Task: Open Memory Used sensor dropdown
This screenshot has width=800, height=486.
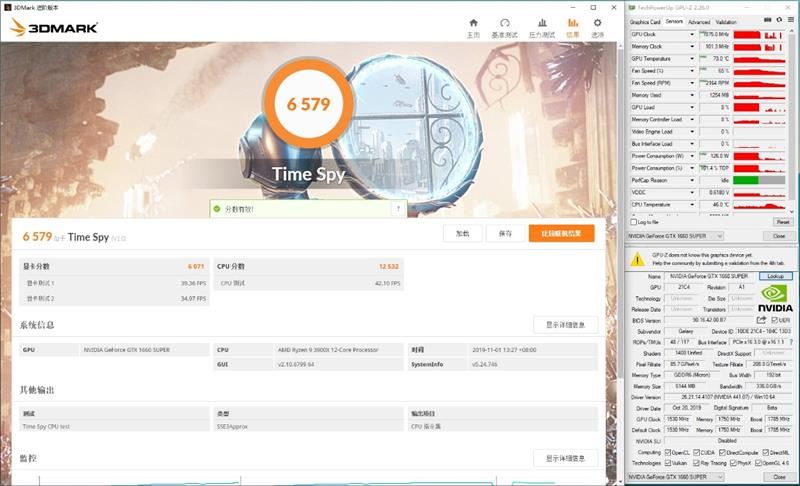Action: [692, 95]
